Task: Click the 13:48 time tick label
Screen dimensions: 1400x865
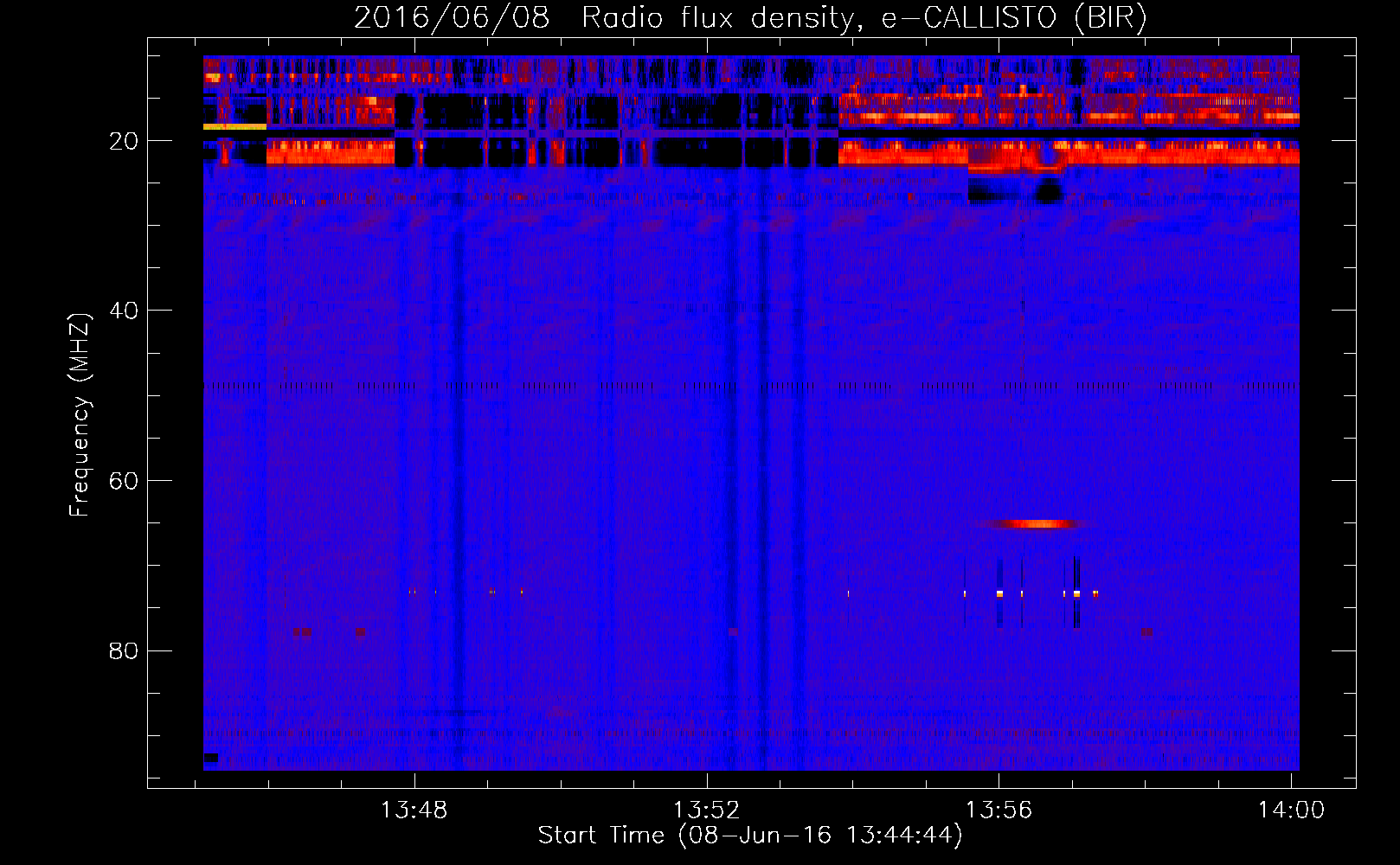Action: [x=414, y=811]
